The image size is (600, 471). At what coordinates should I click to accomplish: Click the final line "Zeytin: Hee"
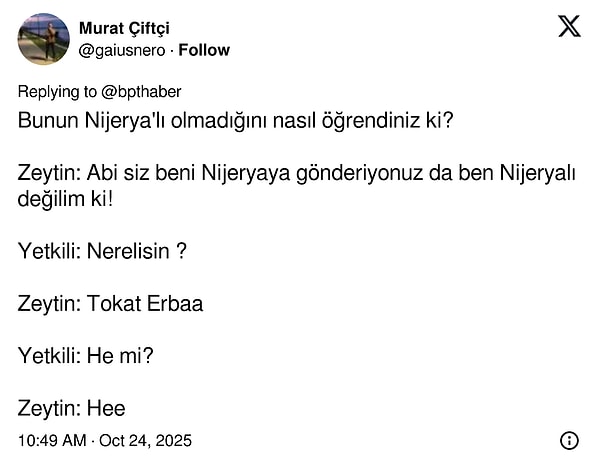coord(71,408)
